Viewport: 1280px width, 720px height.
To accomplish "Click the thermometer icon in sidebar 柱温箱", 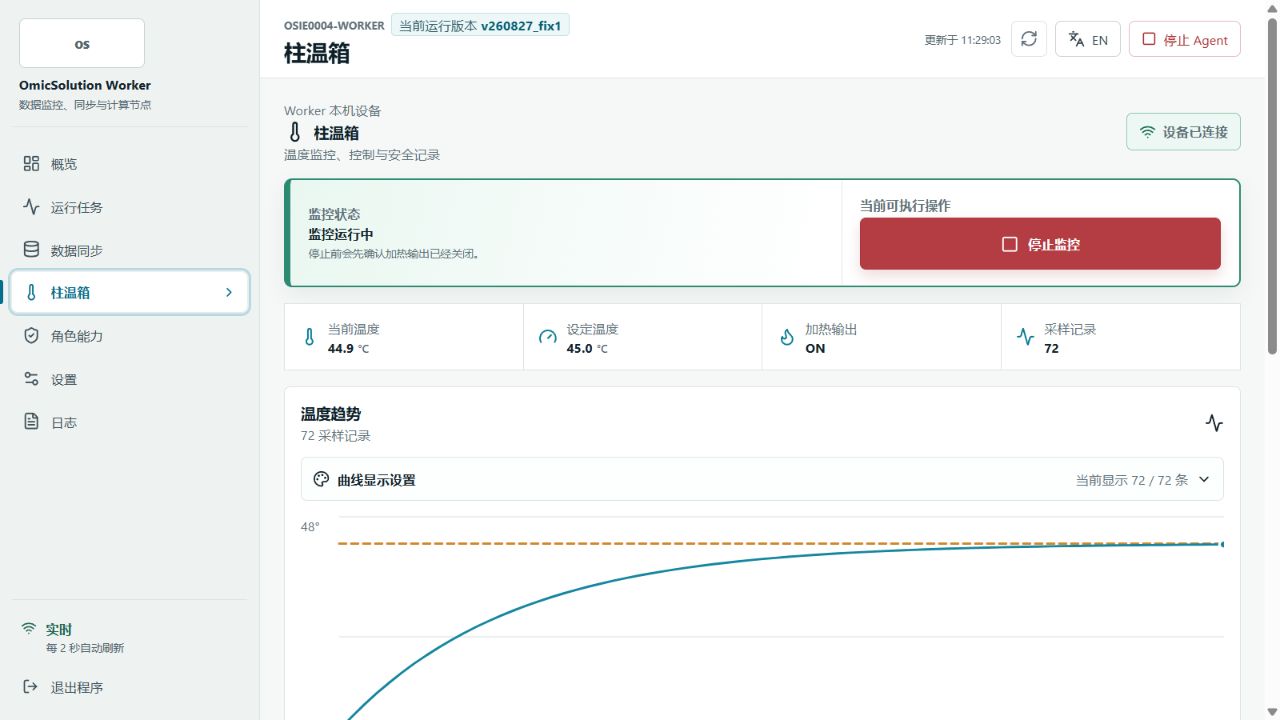I will coord(31,292).
